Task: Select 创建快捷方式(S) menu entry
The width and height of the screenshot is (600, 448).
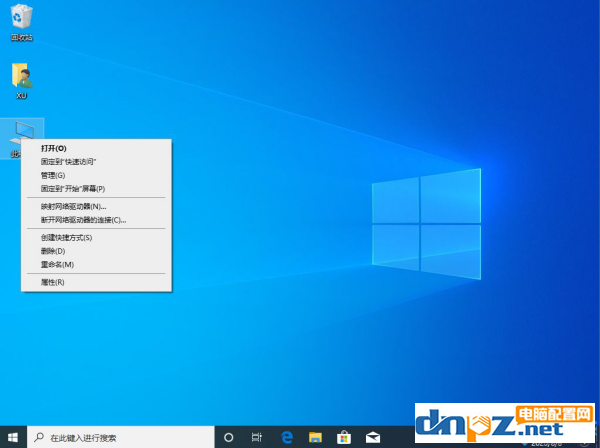Action: coord(96,238)
